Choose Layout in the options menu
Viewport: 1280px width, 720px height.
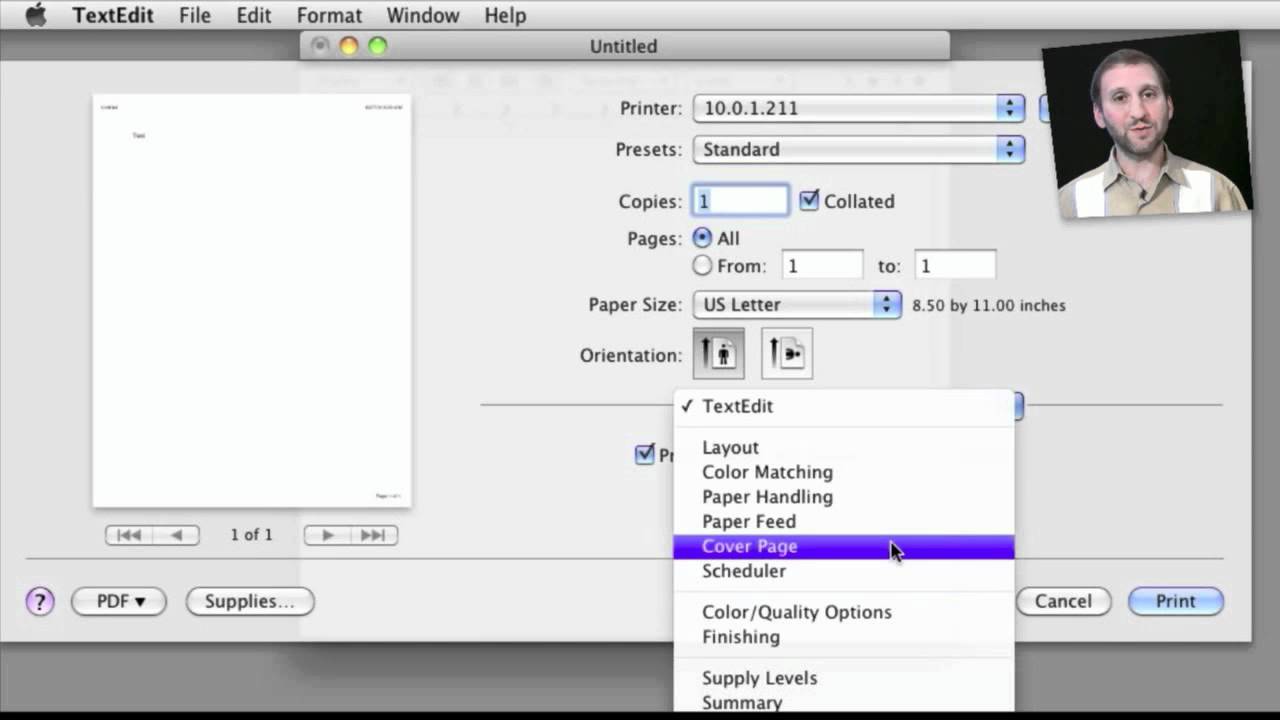tap(844, 447)
